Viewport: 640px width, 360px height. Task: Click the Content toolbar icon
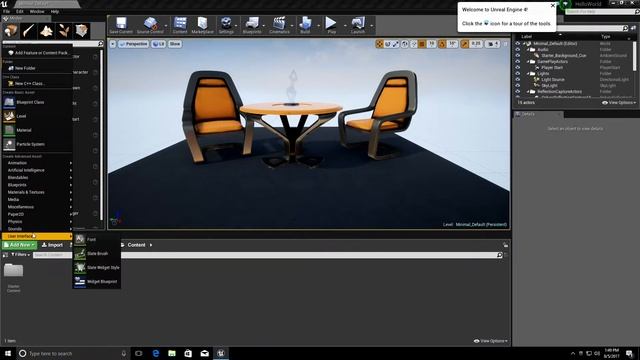tap(180, 25)
